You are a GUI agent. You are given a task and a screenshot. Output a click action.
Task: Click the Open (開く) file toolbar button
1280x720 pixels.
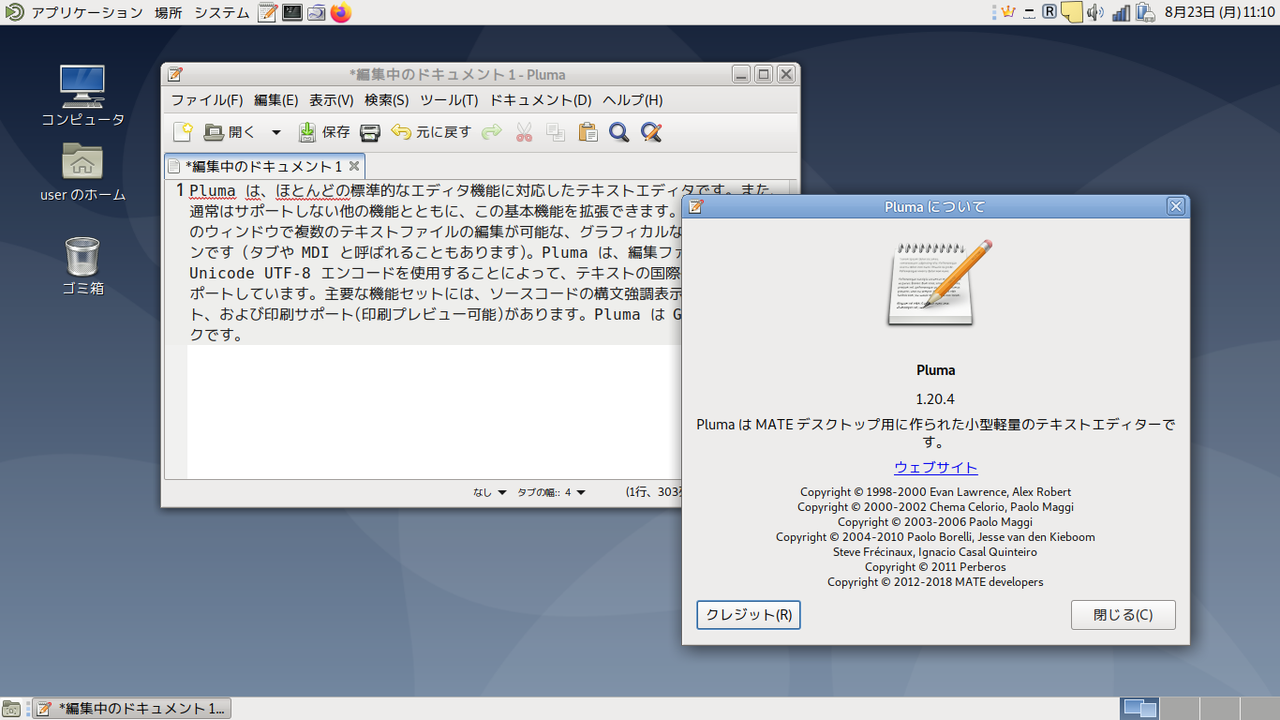tap(230, 132)
